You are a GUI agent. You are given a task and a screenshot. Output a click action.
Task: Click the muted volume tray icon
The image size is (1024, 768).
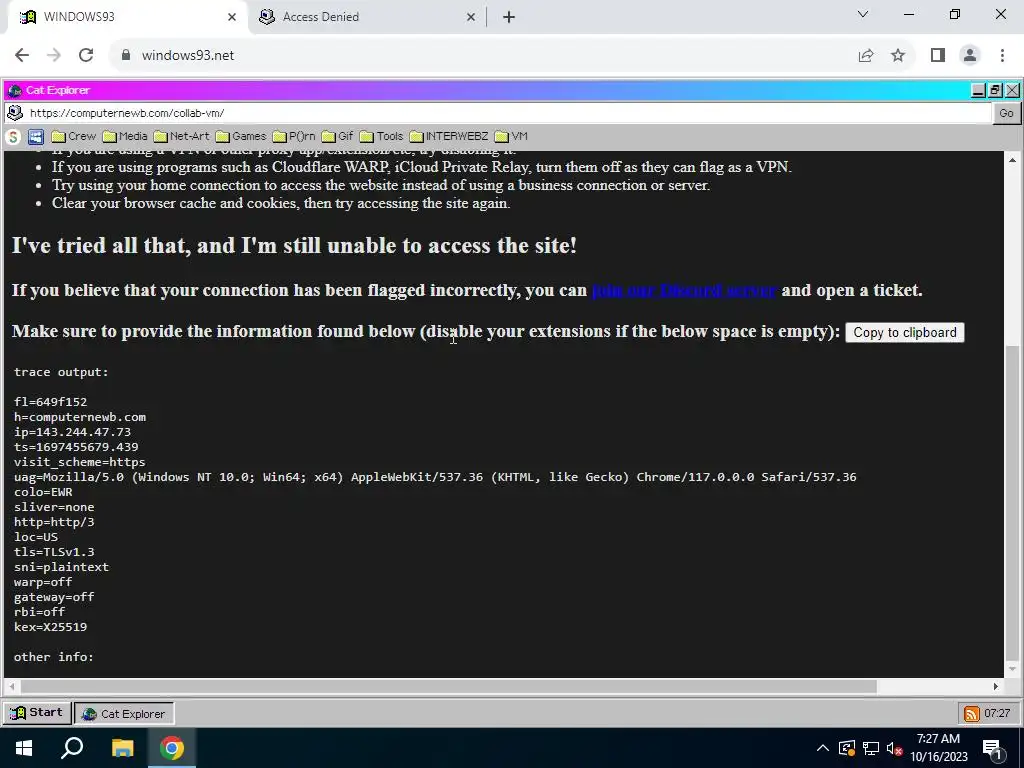coord(895,748)
